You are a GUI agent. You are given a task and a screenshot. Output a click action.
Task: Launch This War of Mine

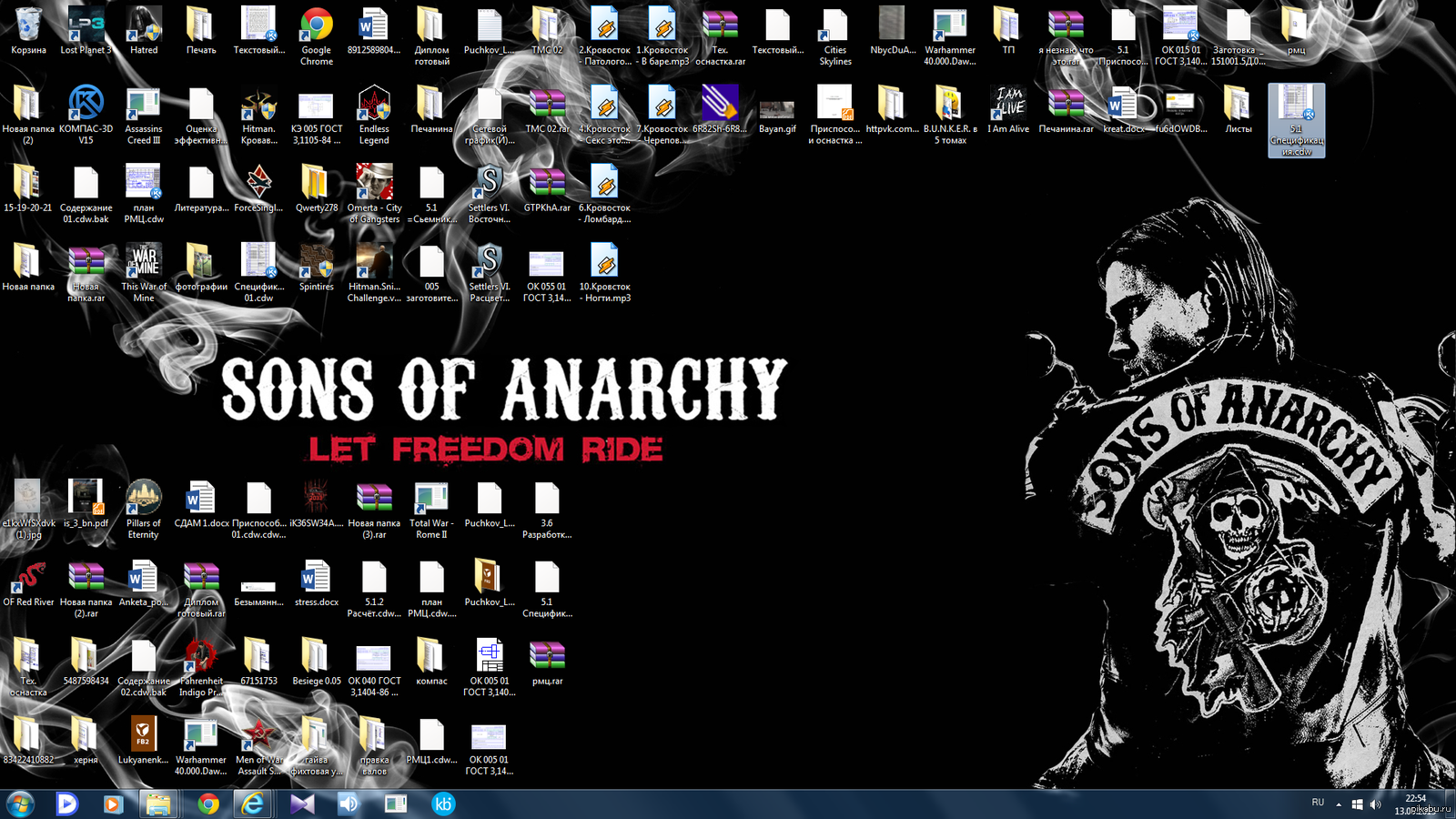144,262
